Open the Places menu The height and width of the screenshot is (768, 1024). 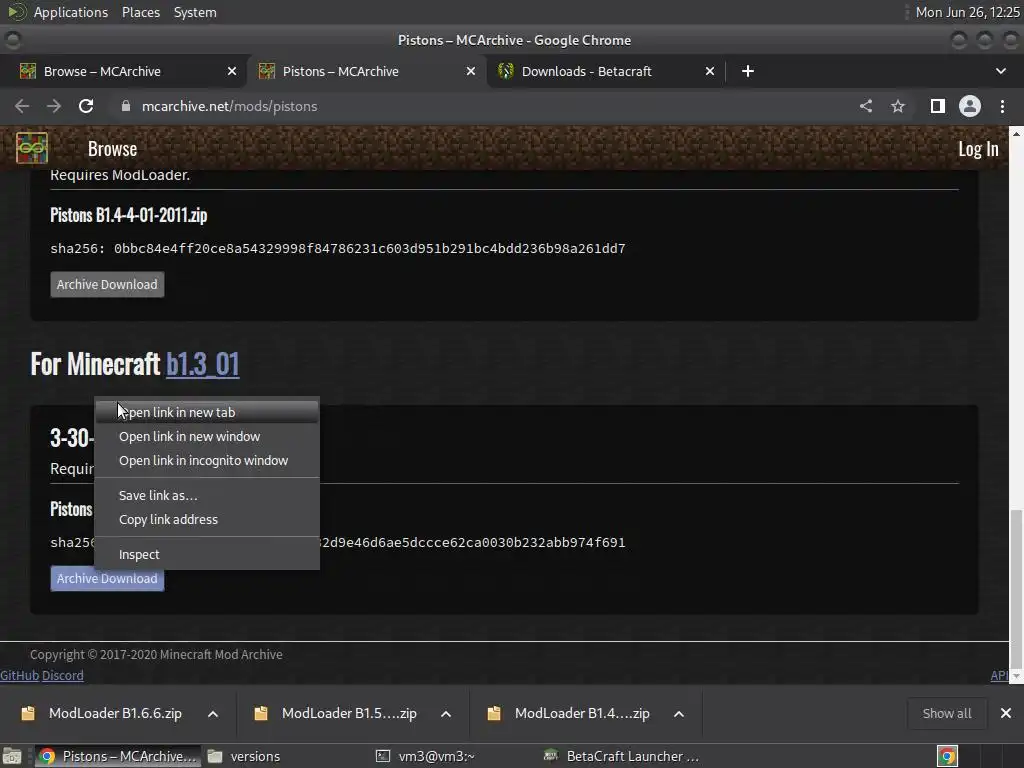pos(140,12)
